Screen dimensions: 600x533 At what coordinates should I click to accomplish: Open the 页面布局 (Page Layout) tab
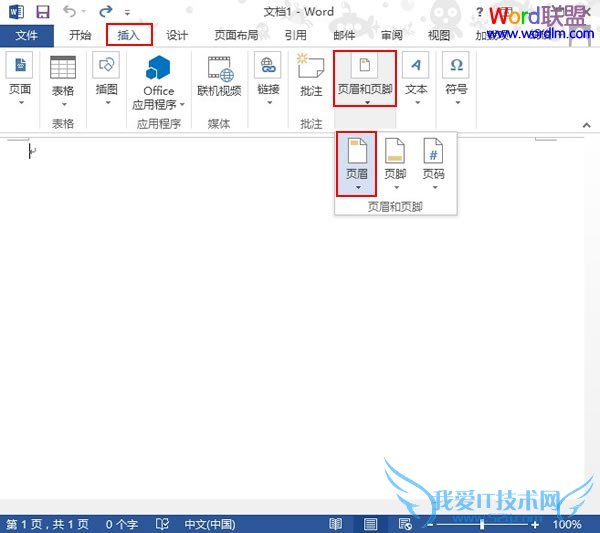pos(236,36)
